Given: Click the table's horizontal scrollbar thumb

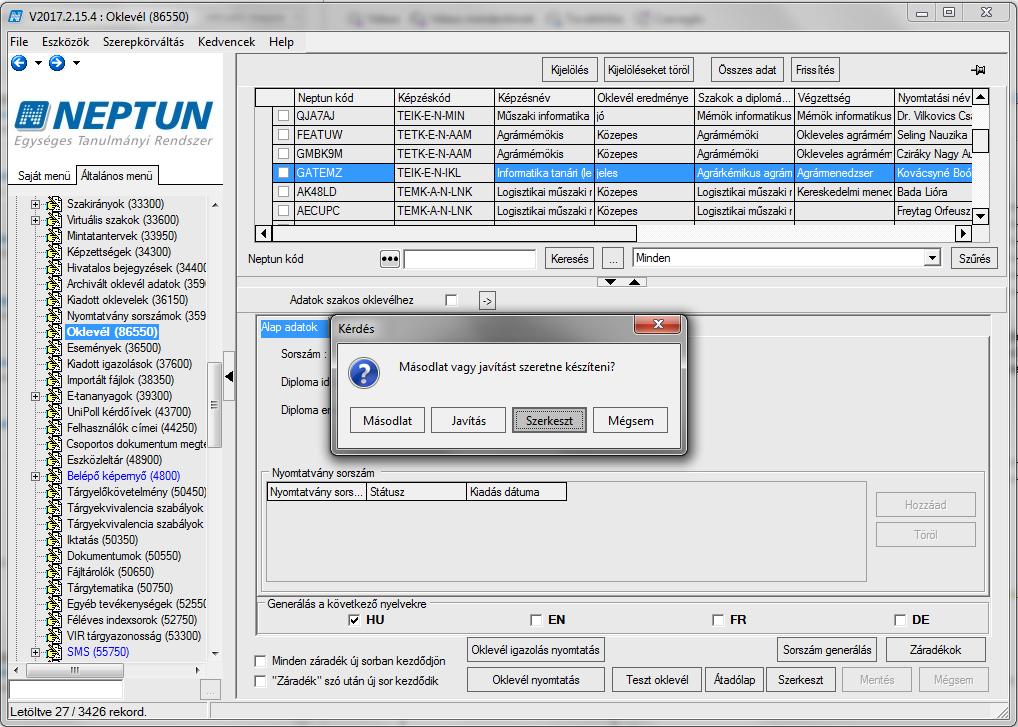Looking at the screenshot, I should (454, 233).
